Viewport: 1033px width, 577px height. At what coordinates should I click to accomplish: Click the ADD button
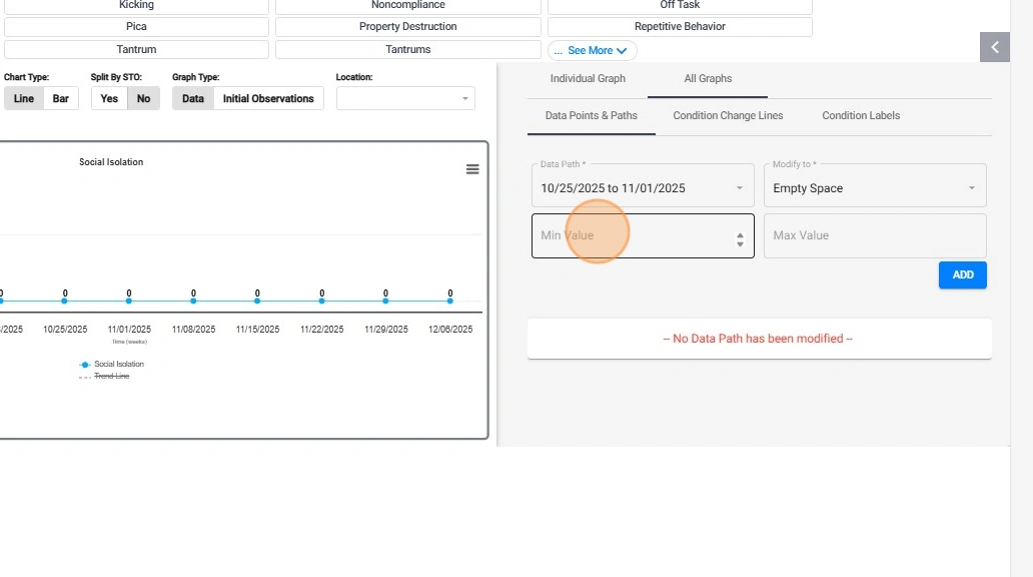pos(963,275)
